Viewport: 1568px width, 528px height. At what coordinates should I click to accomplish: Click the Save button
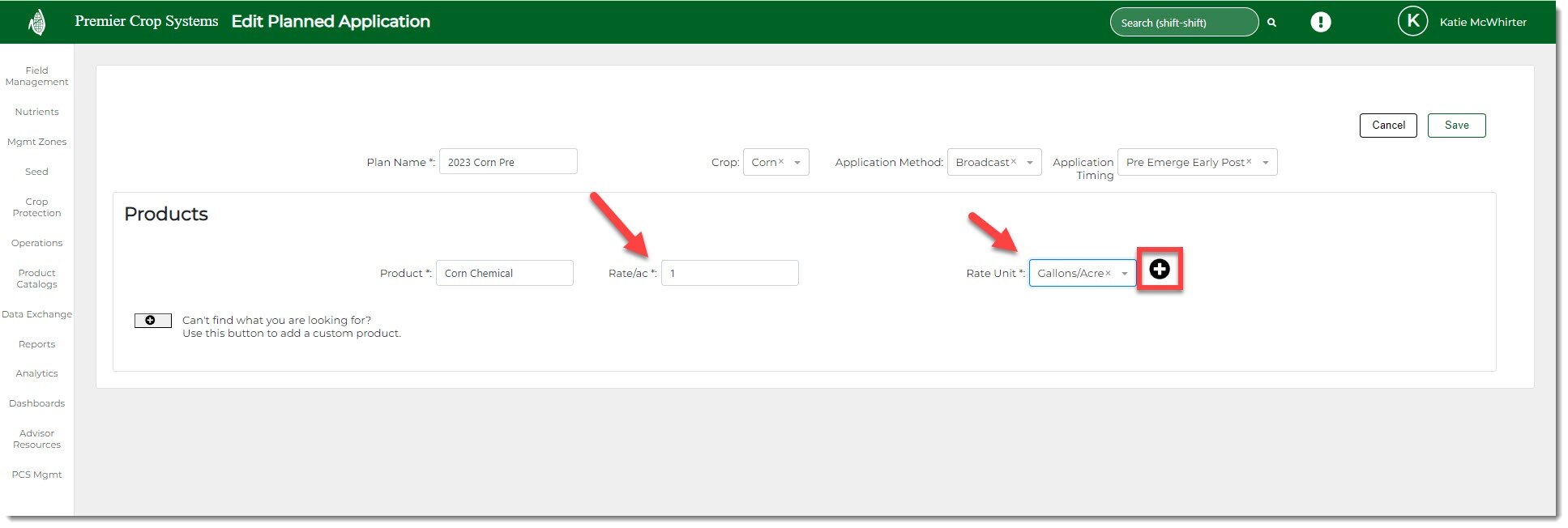pyautogui.click(x=1455, y=126)
